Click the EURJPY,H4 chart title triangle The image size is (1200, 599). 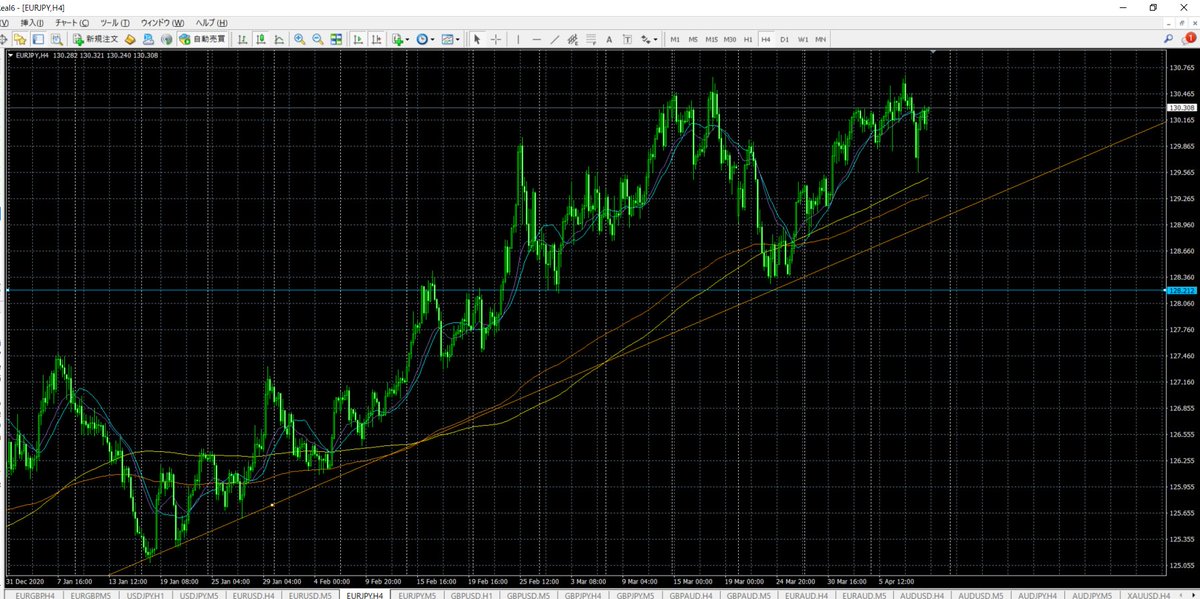click(10, 56)
